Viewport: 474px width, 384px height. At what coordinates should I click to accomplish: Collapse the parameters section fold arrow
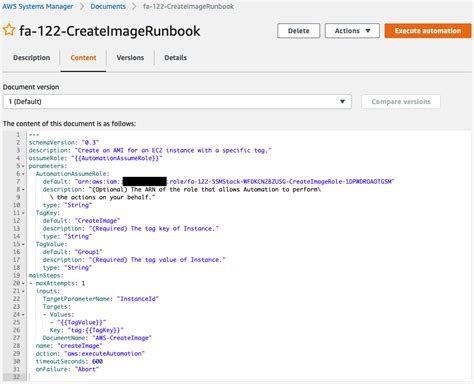pos(23,166)
